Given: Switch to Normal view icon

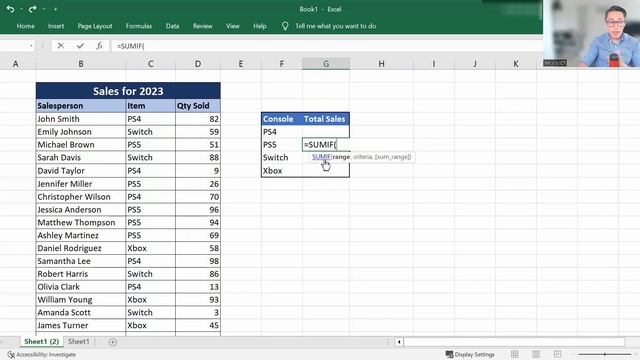Looking at the screenshot, I should point(515,354).
